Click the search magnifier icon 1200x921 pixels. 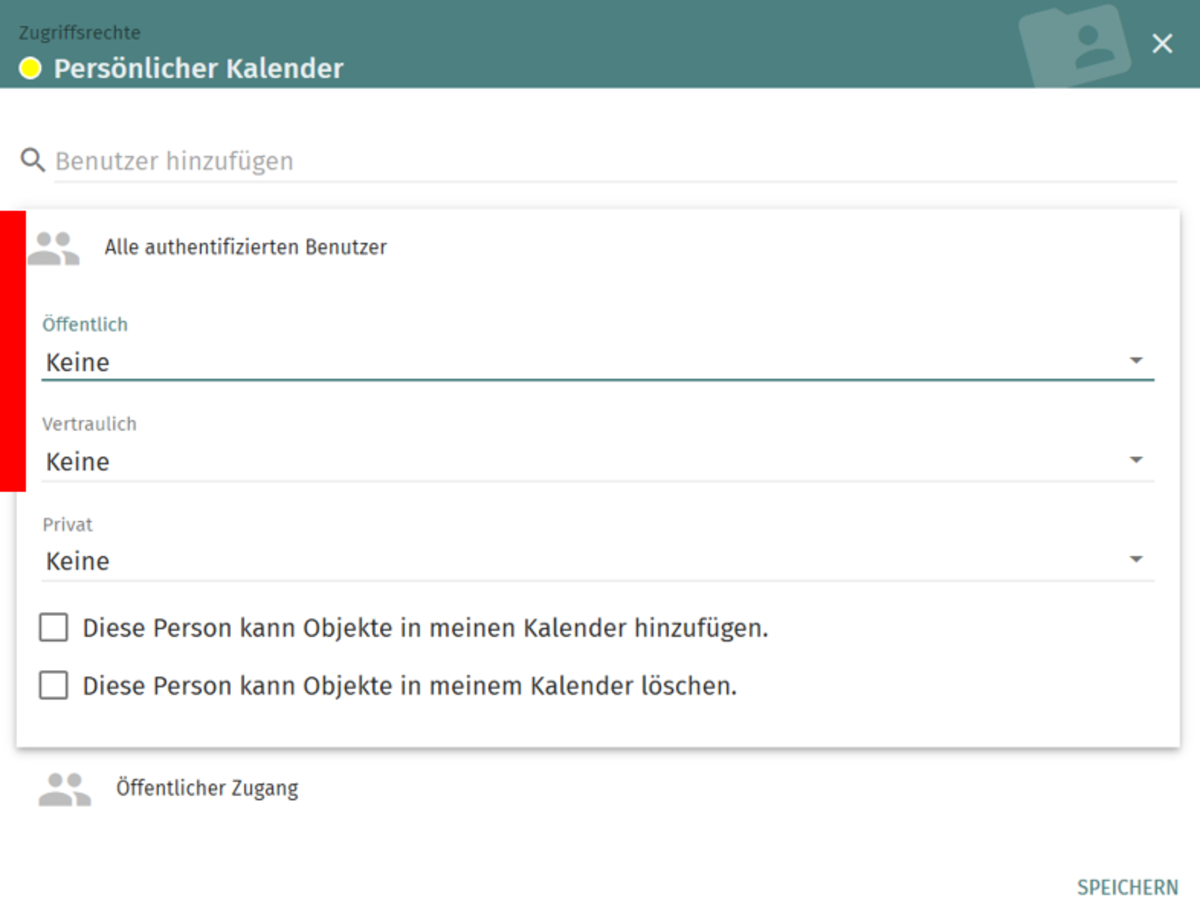click(x=33, y=160)
